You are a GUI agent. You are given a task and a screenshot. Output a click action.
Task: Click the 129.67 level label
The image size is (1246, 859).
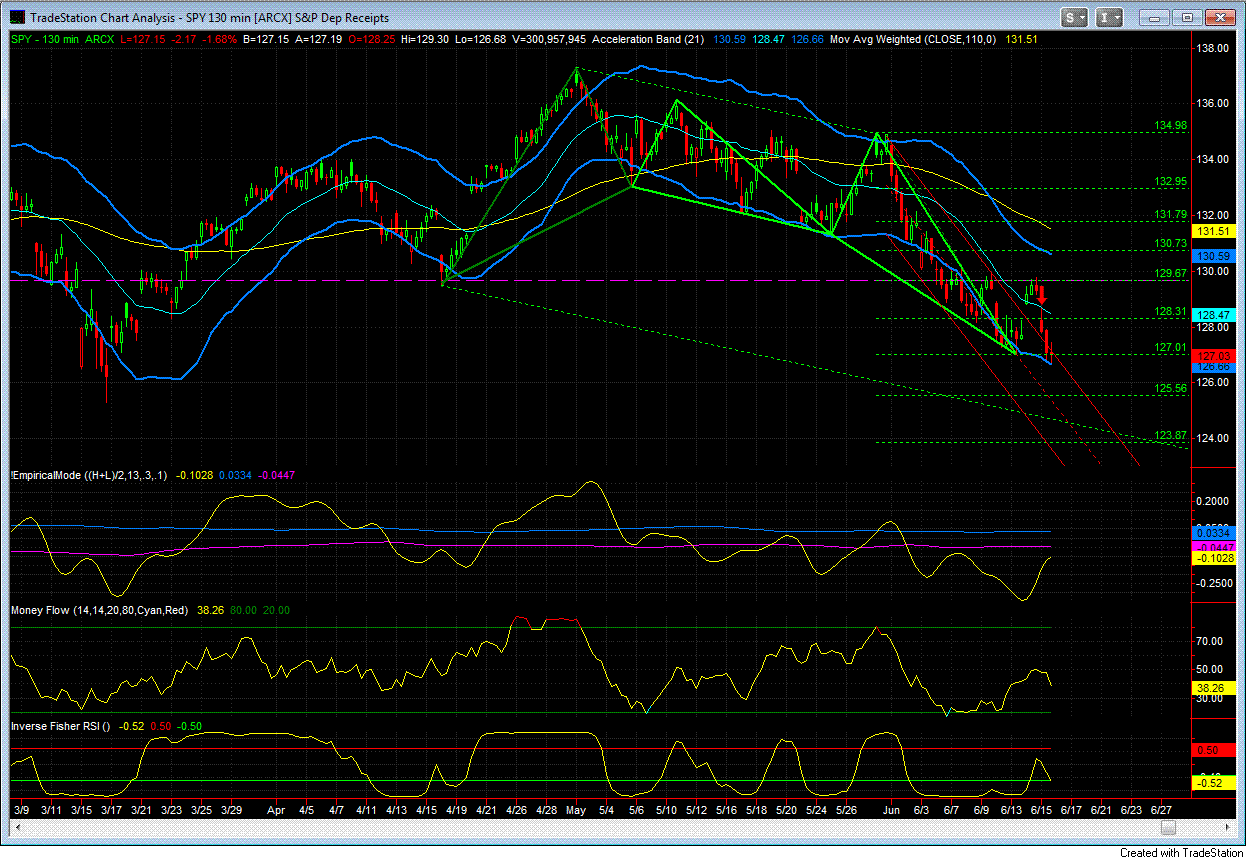point(1170,273)
